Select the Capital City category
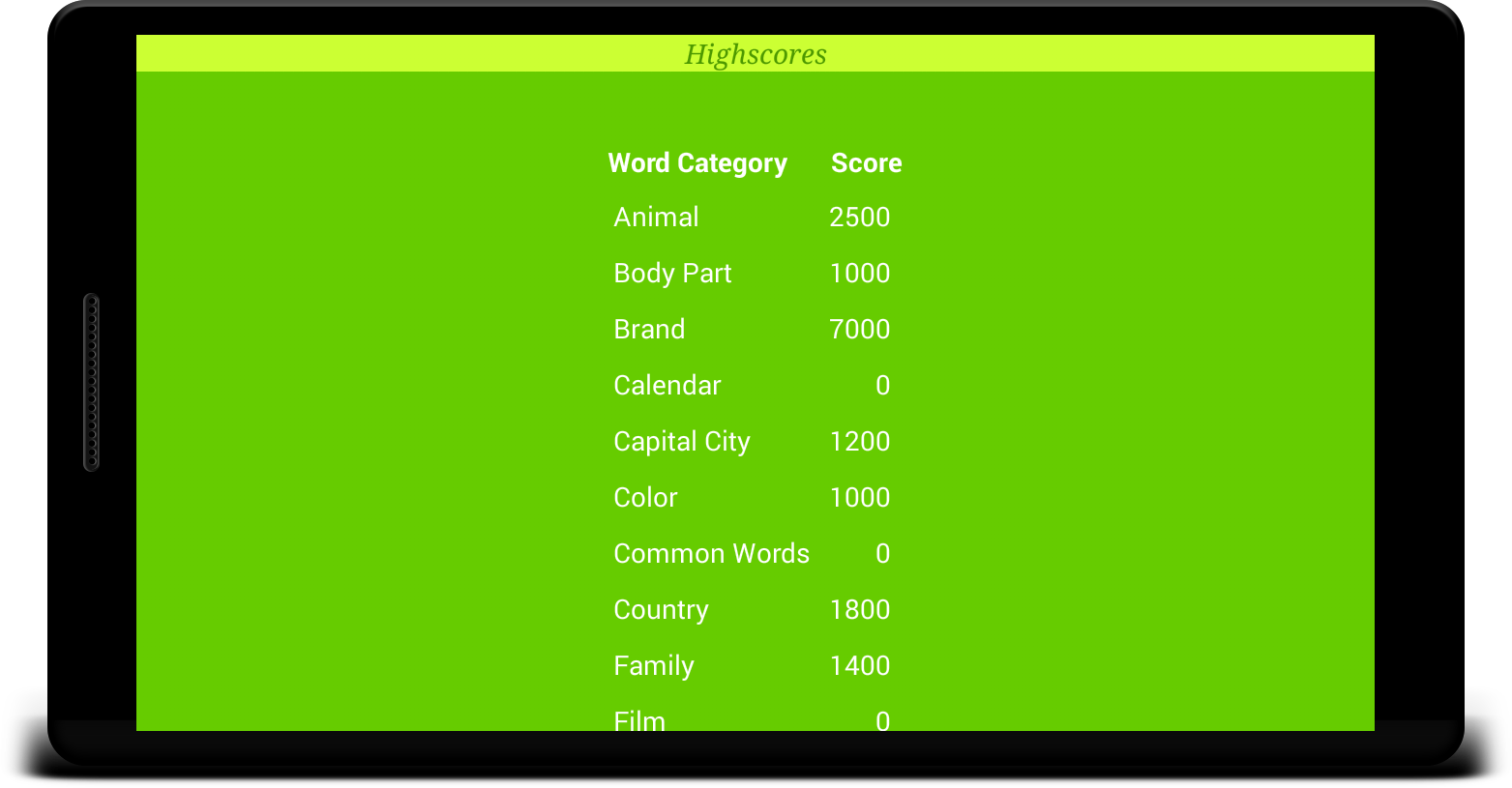This screenshot has height=788, width=1512. tap(682, 442)
